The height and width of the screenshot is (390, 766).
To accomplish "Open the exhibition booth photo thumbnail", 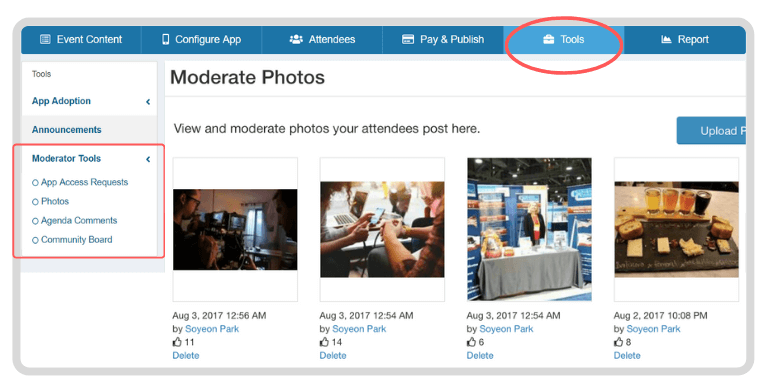I will (x=529, y=229).
